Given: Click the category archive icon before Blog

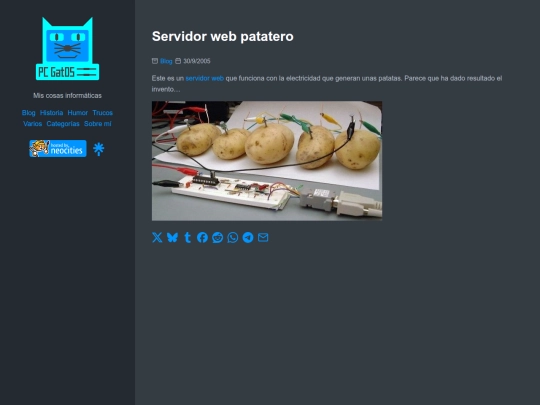Looking at the screenshot, I should (x=155, y=61).
